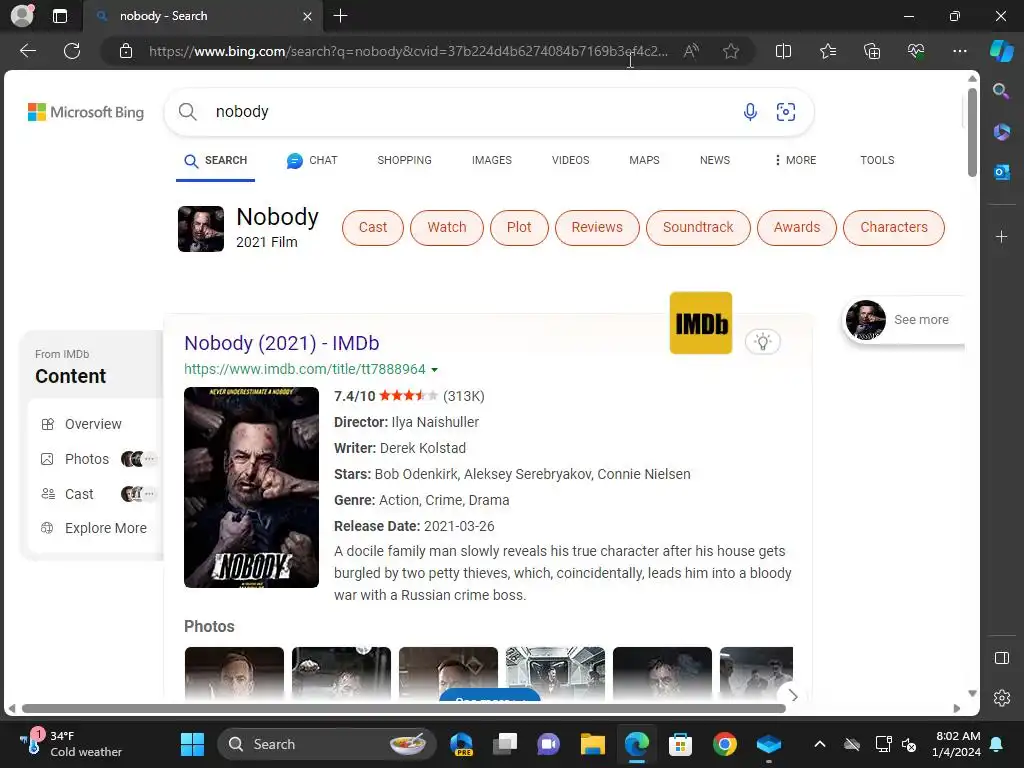Viewport: 1024px width, 768px height.
Task: Click the Characters pill button
Action: point(893,227)
